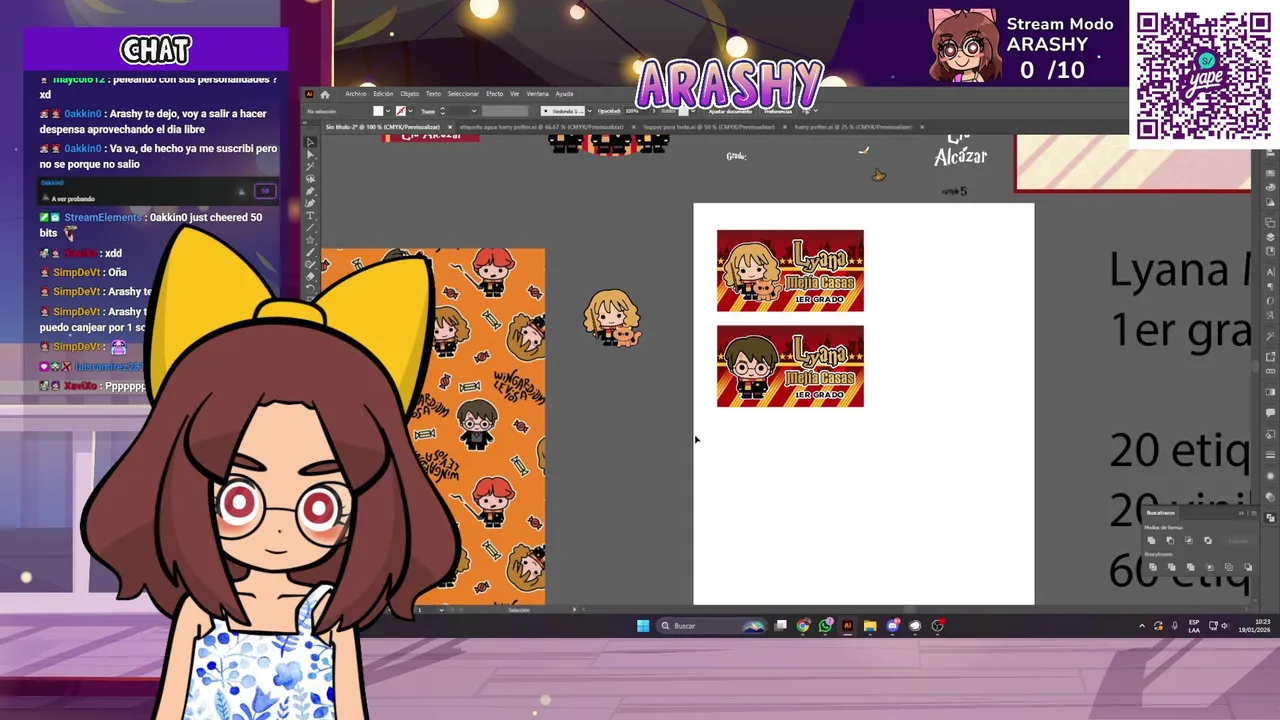Open the Seleccionar menu

[463, 94]
